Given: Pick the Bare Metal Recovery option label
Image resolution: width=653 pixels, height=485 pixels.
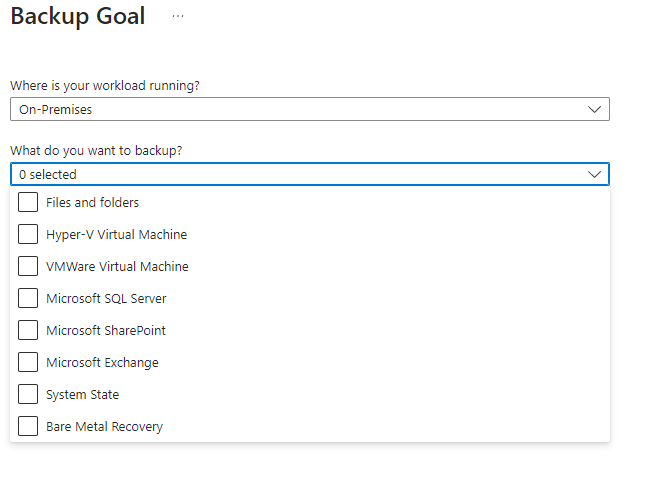Looking at the screenshot, I should [104, 426].
